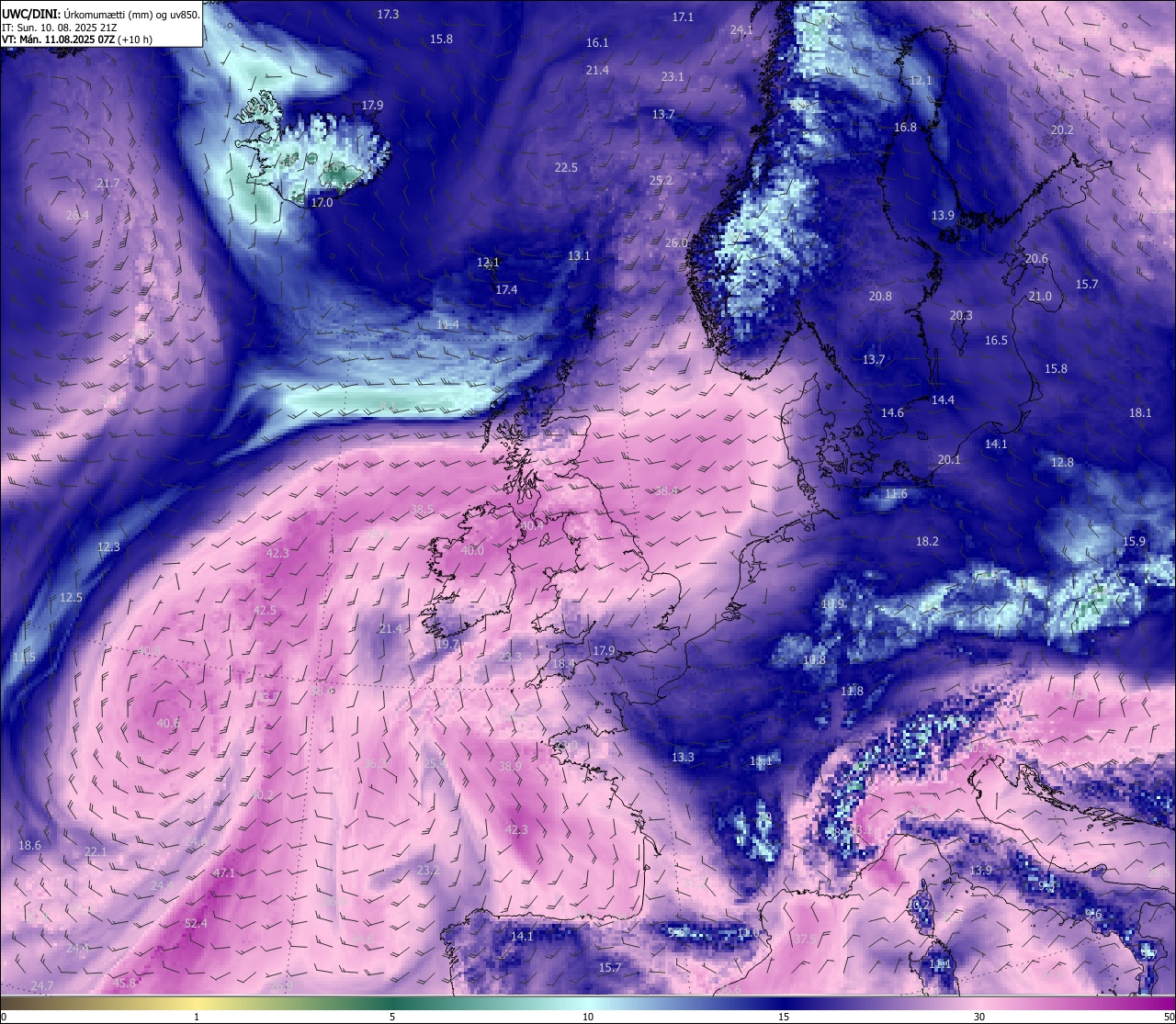Click the 23.3 value south of Wales
Viewport: 1176px width, 1024px height.
[x=510, y=657]
